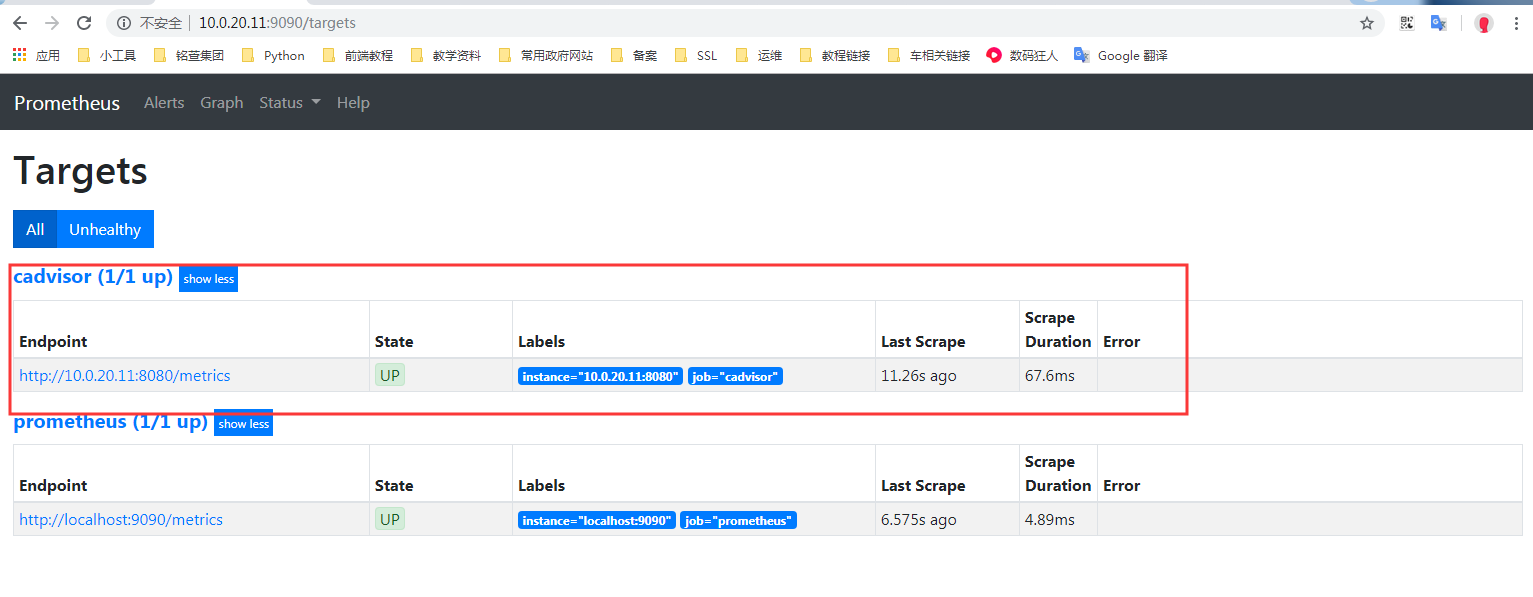Click the Targets page heading
The width and height of the screenshot is (1533, 597).
(x=80, y=172)
